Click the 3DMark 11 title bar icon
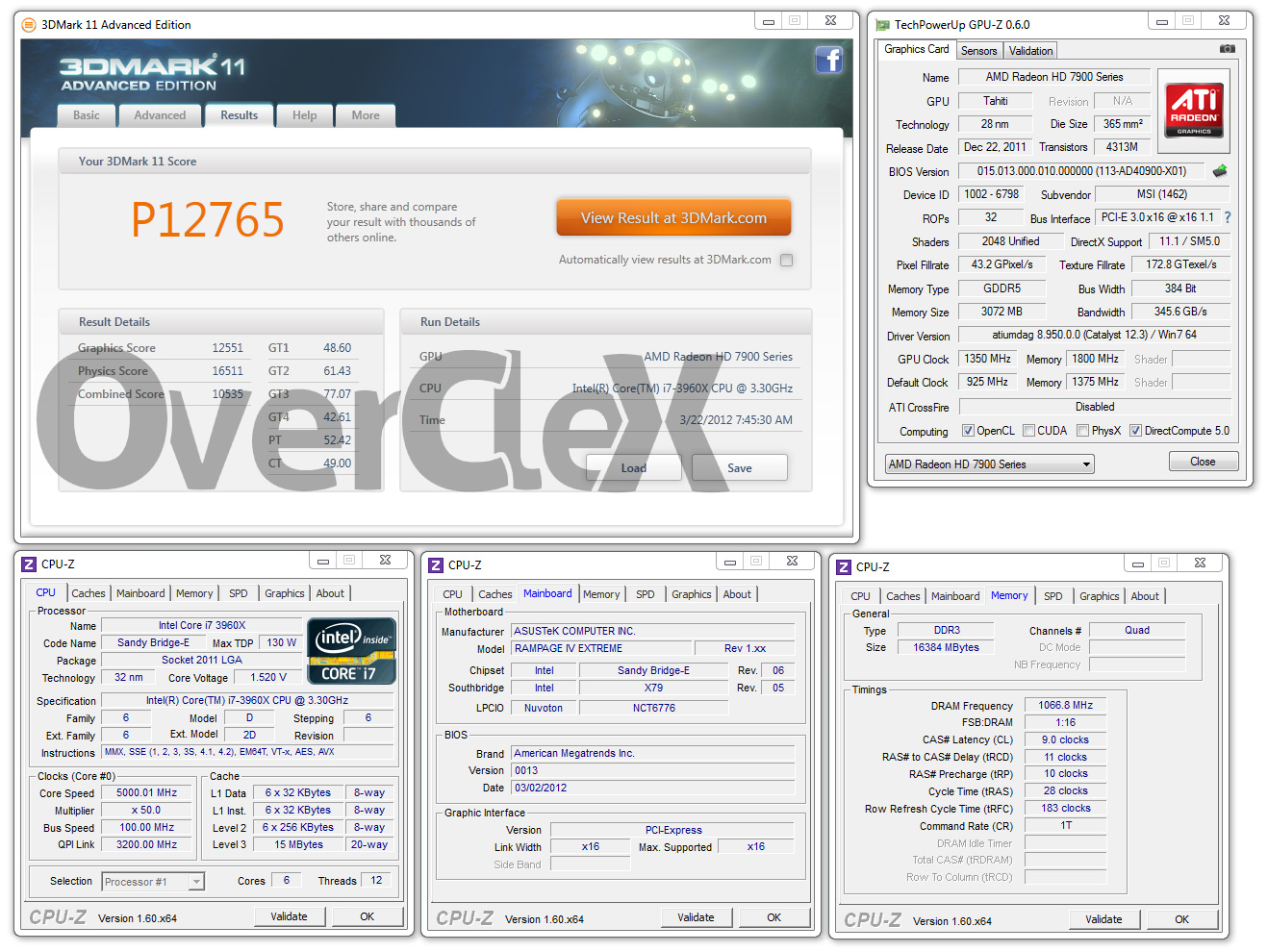This screenshot has width=1268, height=952. point(29,25)
